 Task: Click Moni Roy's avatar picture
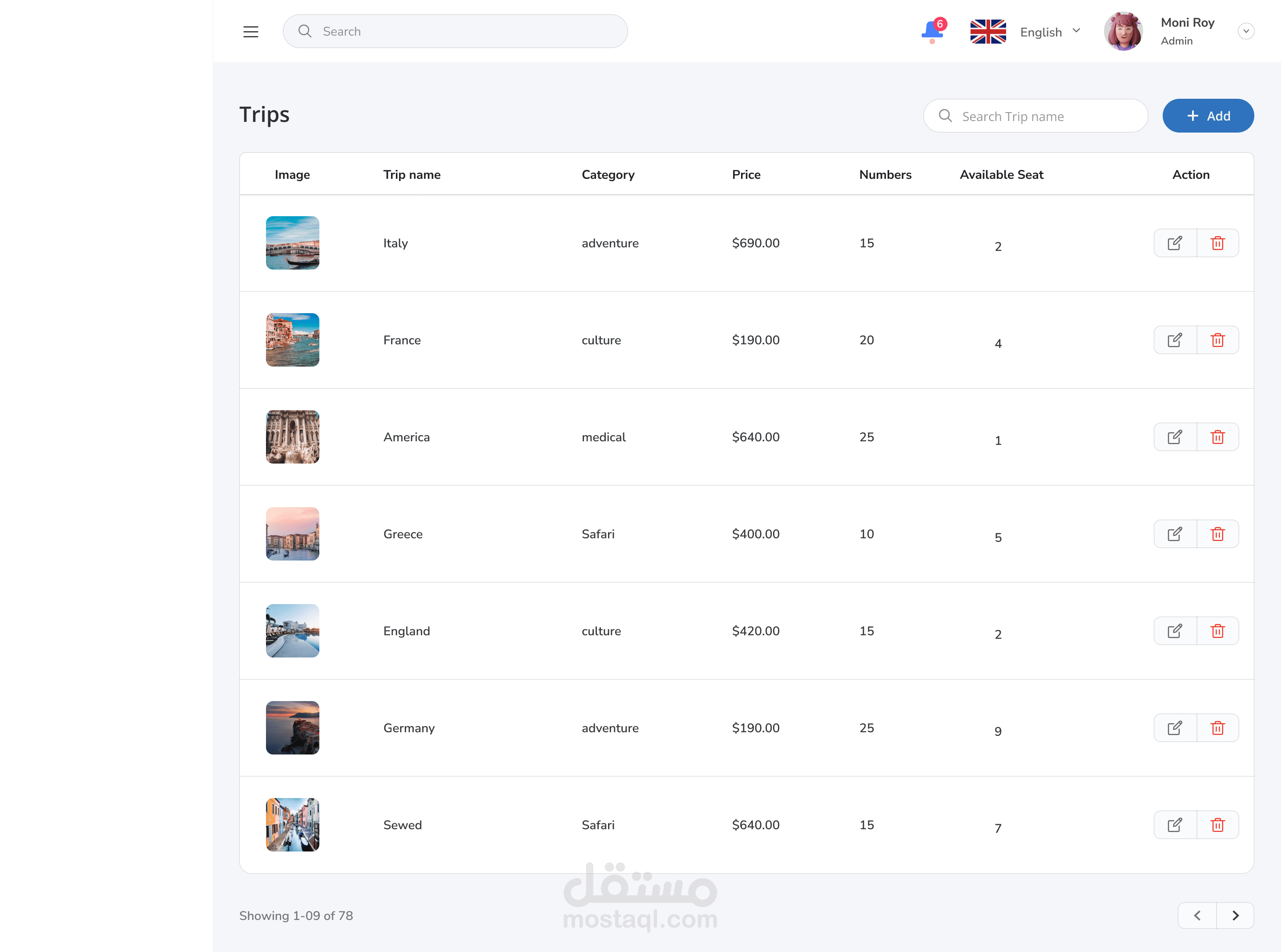coord(1123,31)
